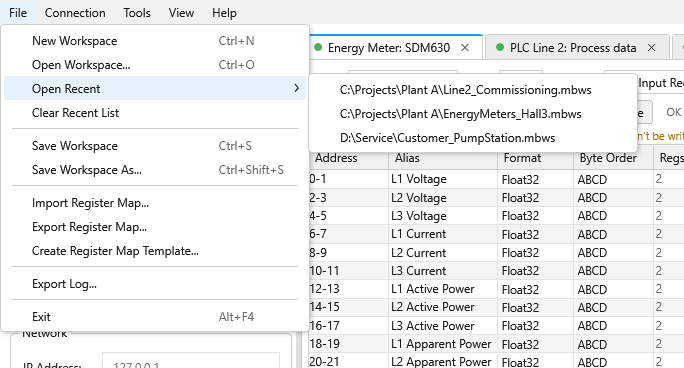The width and height of the screenshot is (684, 368).
Task: Click the Address column header
Action: [349, 158]
